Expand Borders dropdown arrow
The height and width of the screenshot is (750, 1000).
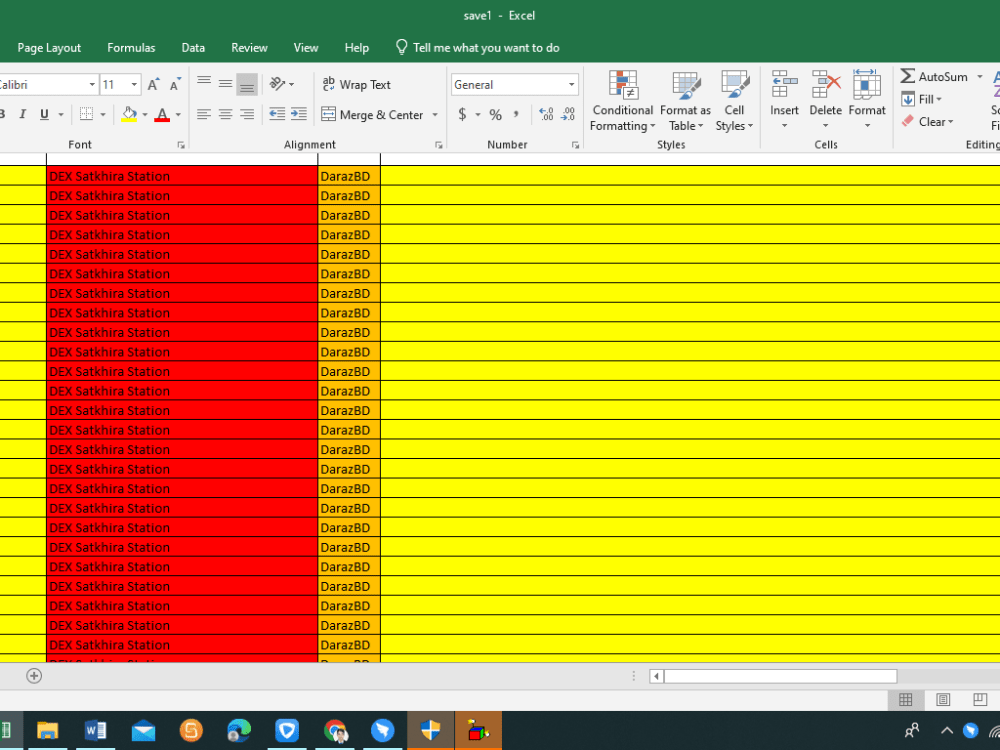(103, 115)
